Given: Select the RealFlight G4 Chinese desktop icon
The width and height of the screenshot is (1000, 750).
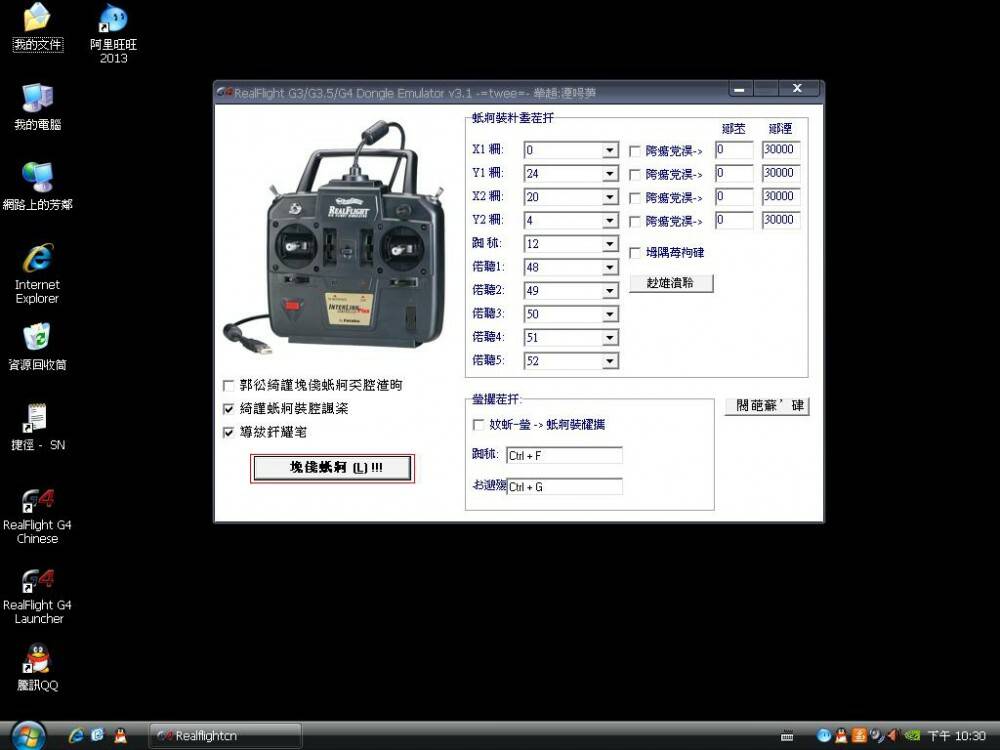Looking at the screenshot, I should (x=38, y=516).
